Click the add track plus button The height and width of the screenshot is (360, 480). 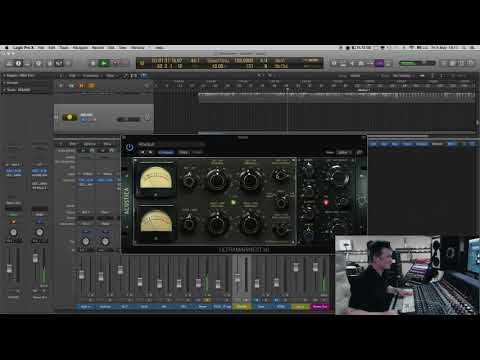tap(61, 86)
